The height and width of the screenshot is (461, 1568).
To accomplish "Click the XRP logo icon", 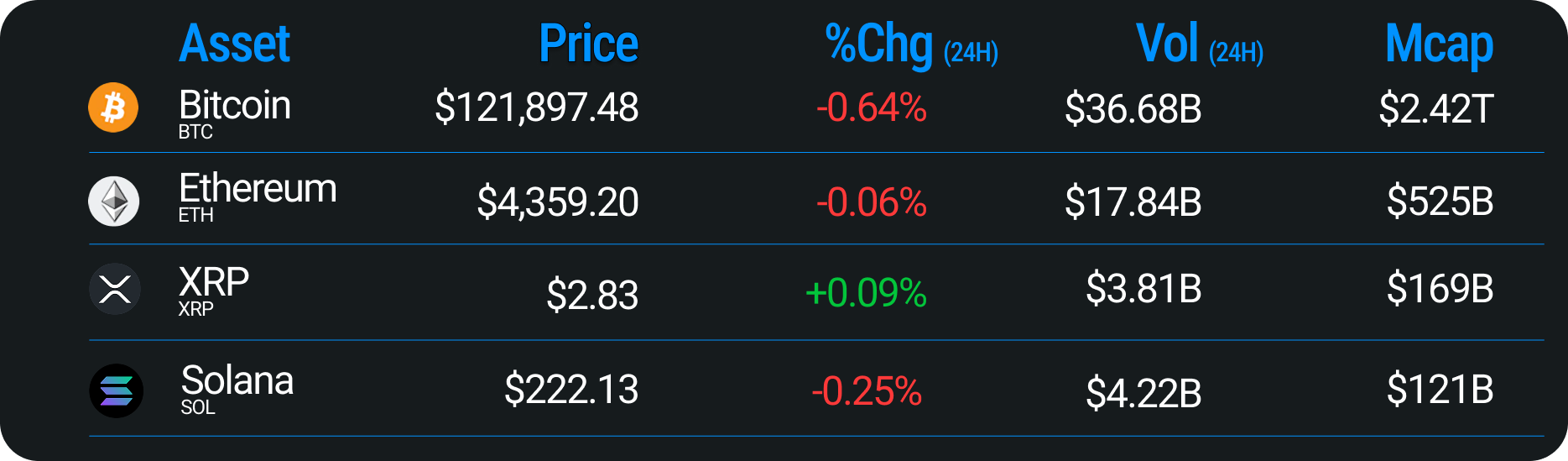I will click(x=114, y=290).
